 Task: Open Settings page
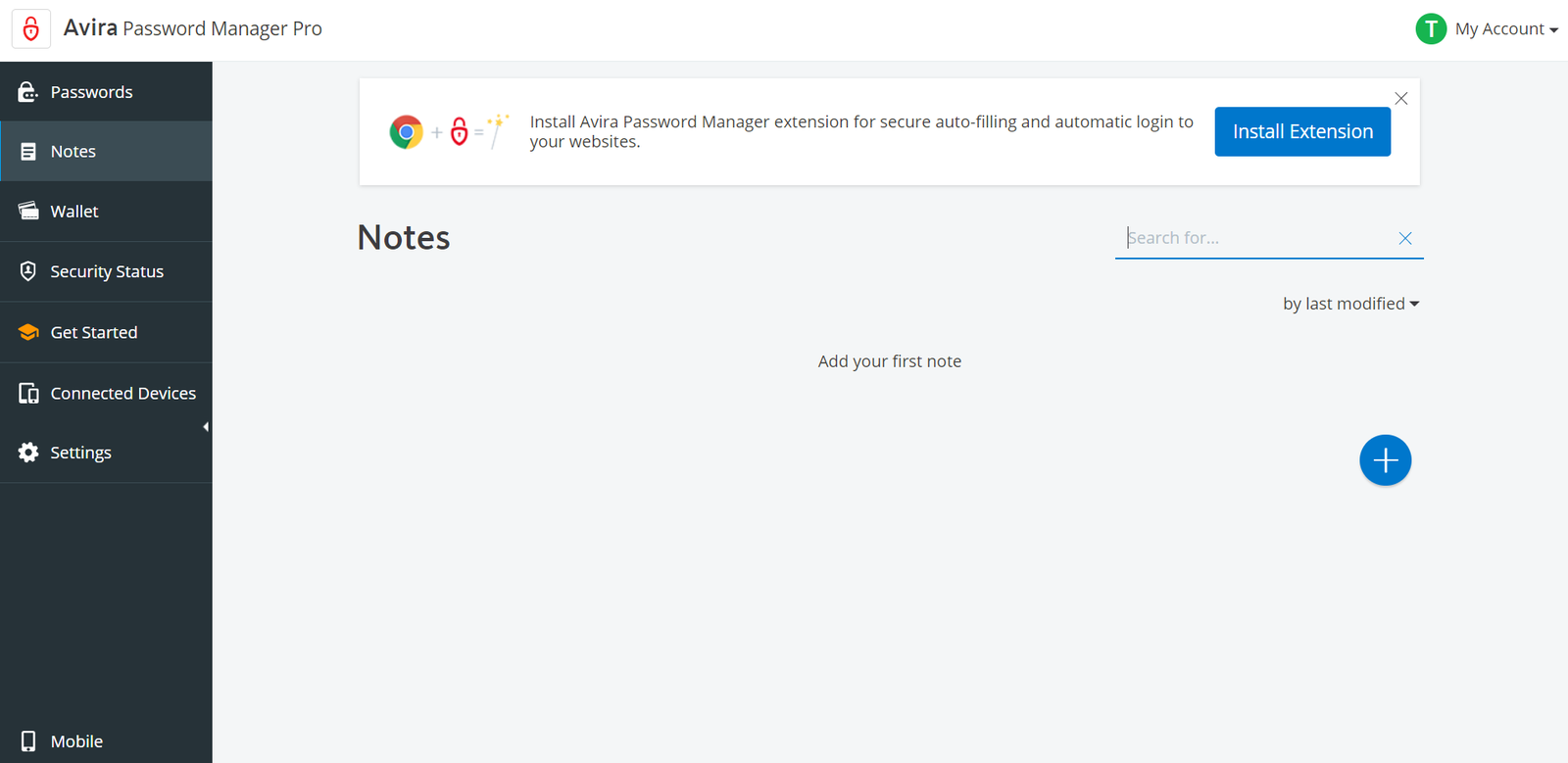pyautogui.click(x=106, y=453)
